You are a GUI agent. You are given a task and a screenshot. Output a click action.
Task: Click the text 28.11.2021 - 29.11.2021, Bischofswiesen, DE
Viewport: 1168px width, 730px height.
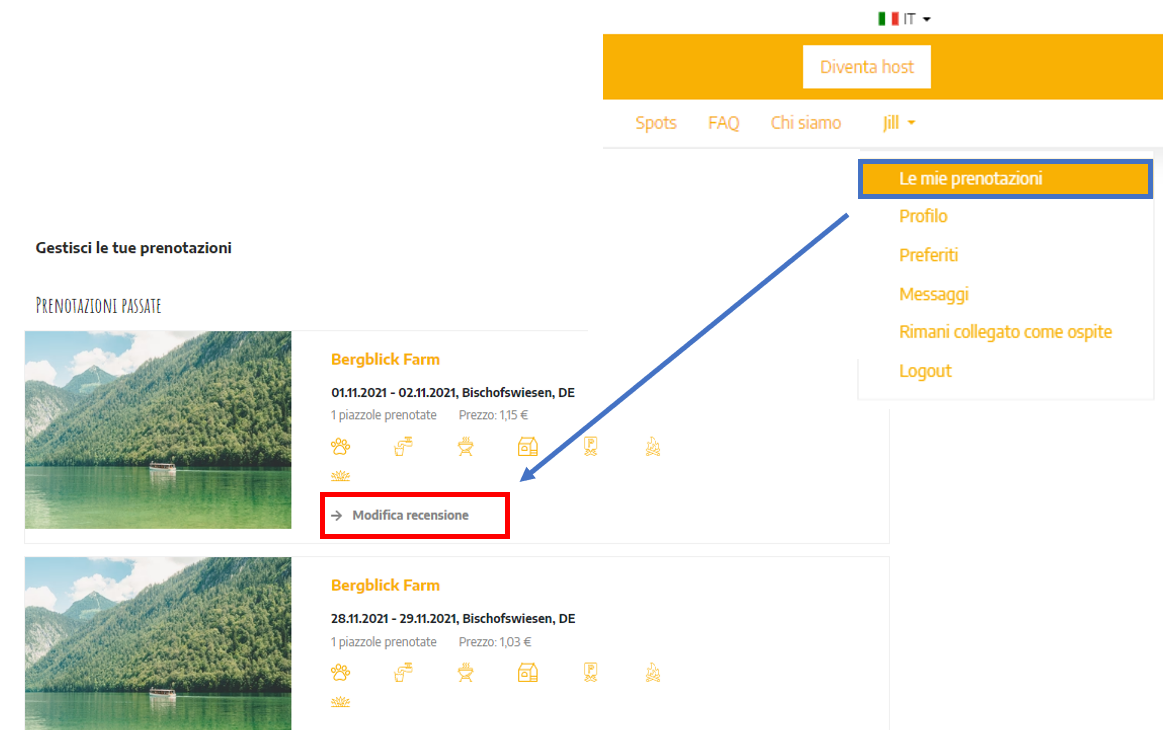tap(453, 618)
